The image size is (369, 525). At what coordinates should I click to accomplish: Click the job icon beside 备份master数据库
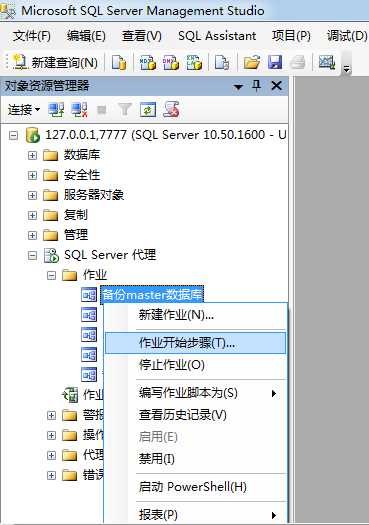click(x=89, y=295)
